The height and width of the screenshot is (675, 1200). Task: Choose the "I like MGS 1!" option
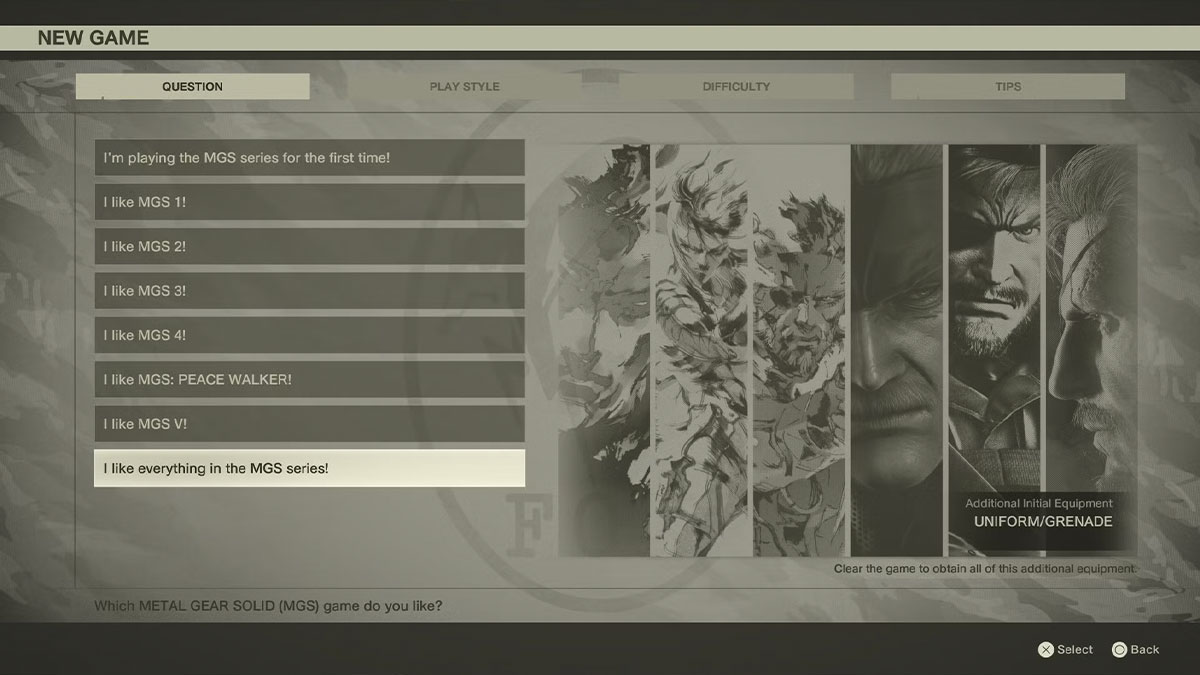(309, 201)
